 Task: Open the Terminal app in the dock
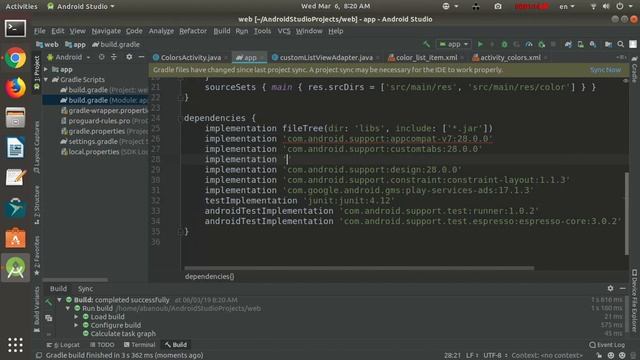click(x=16, y=29)
